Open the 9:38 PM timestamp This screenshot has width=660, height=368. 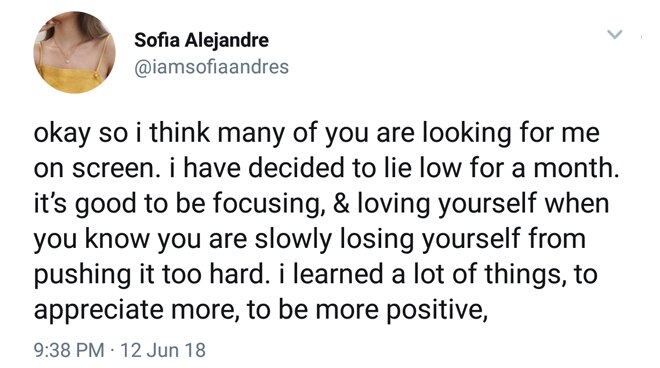(x=69, y=350)
